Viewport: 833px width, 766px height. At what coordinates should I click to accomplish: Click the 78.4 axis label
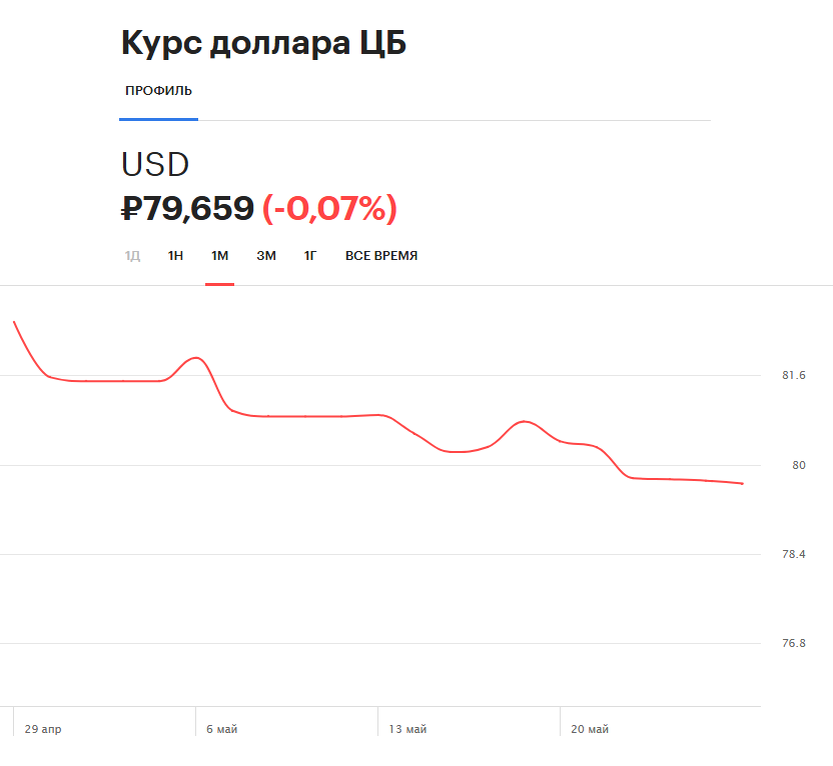(791, 553)
